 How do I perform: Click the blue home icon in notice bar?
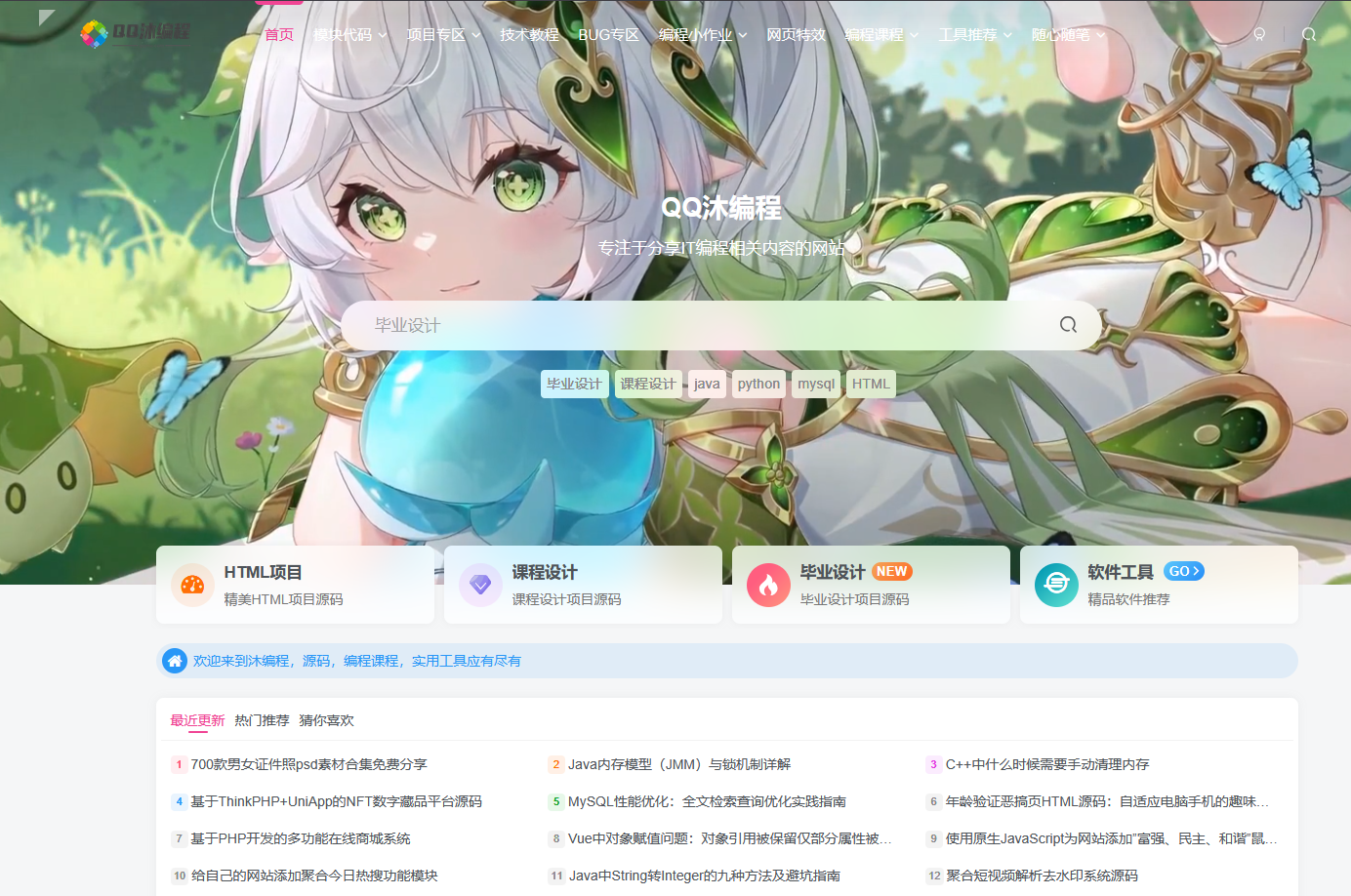coord(175,661)
